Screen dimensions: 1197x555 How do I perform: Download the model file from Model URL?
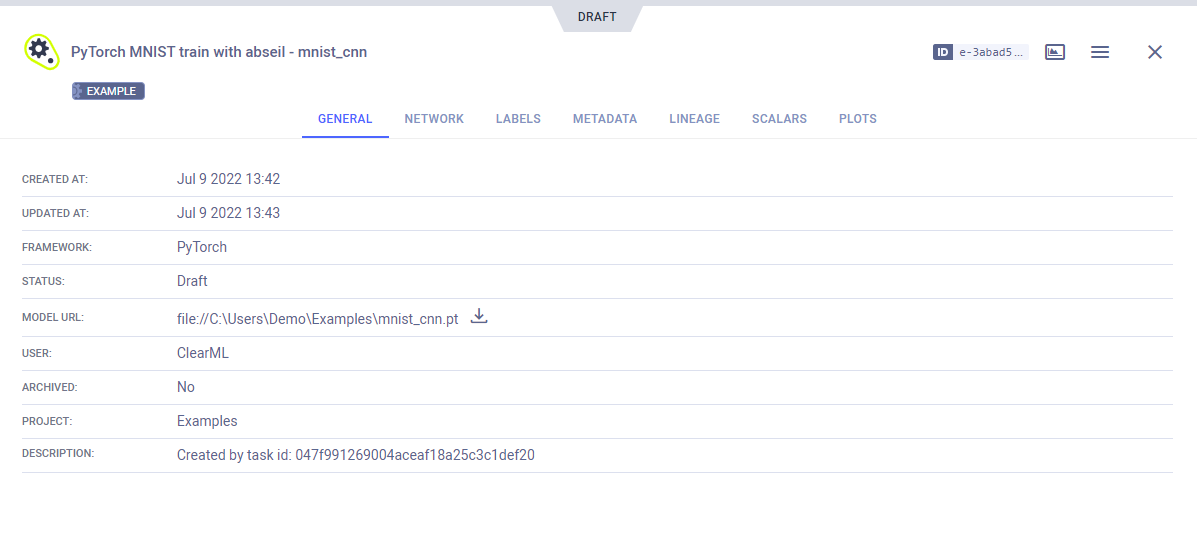(x=479, y=317)
